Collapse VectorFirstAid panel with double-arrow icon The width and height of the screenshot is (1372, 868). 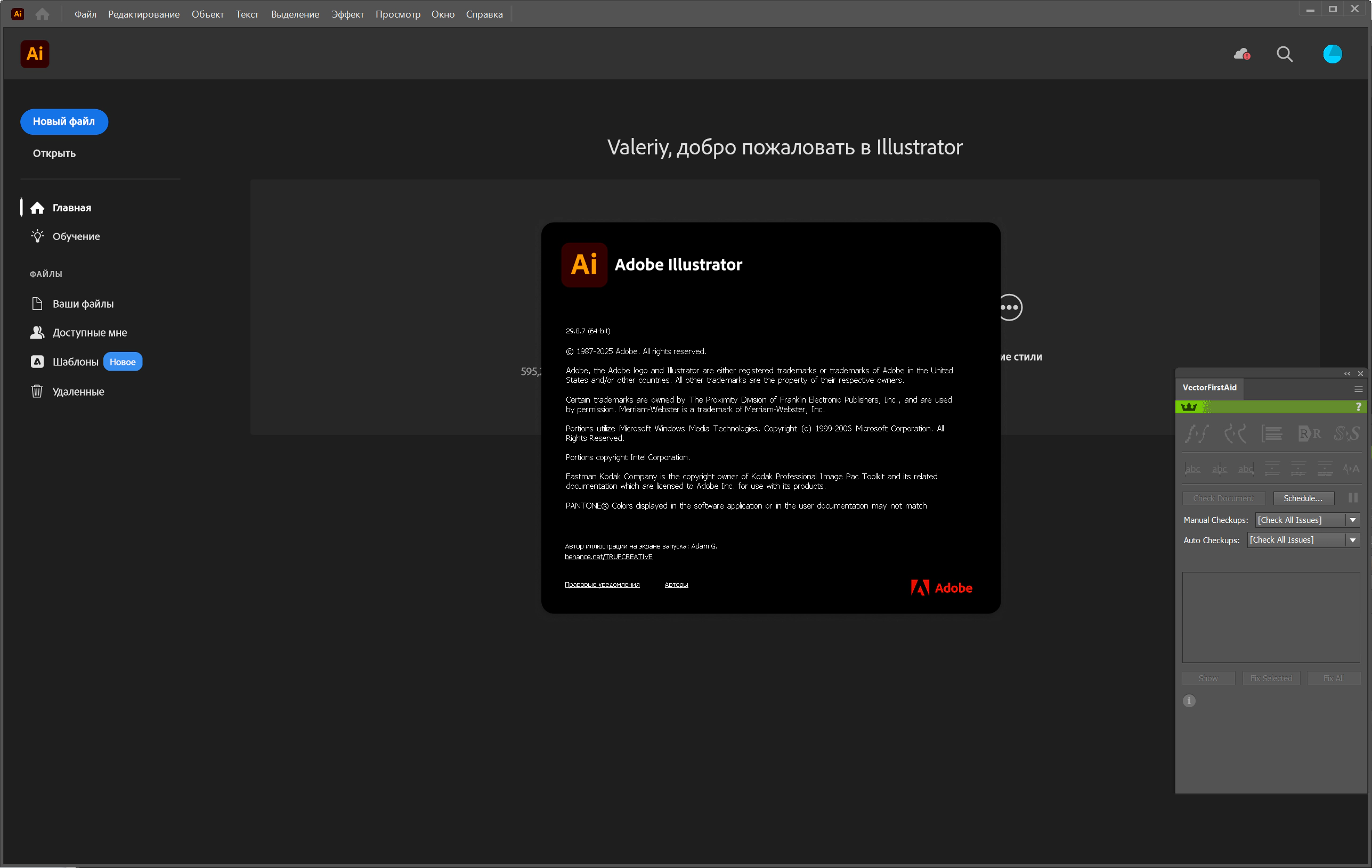(1347, 374)
